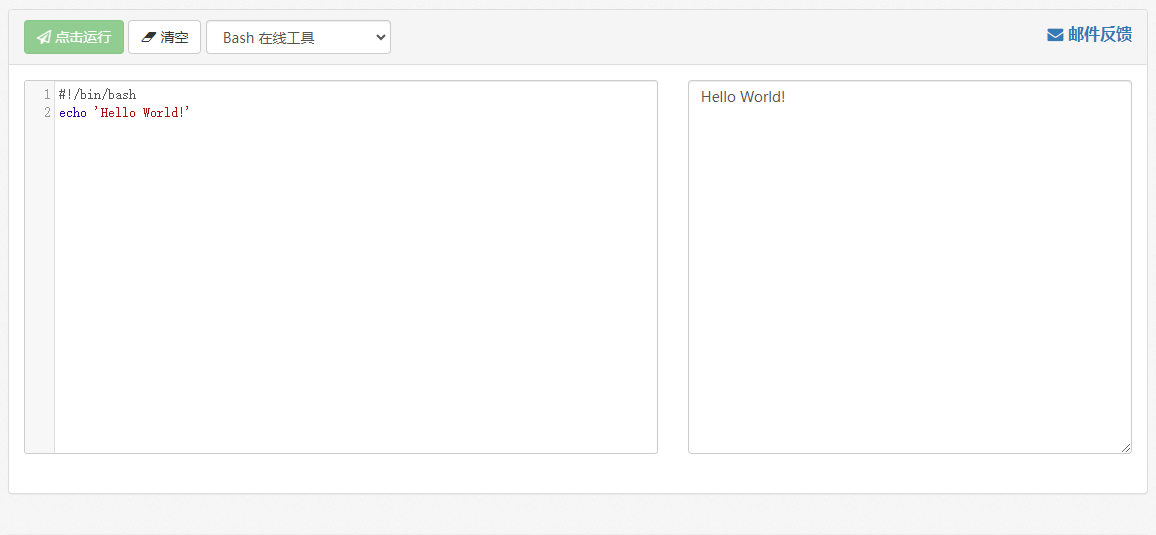Image resolution: width=1156 pixels, height=535 pixels.
Task: Click the envelope icon beside 邮件反馈
Action: click(x=1055, y=35)
